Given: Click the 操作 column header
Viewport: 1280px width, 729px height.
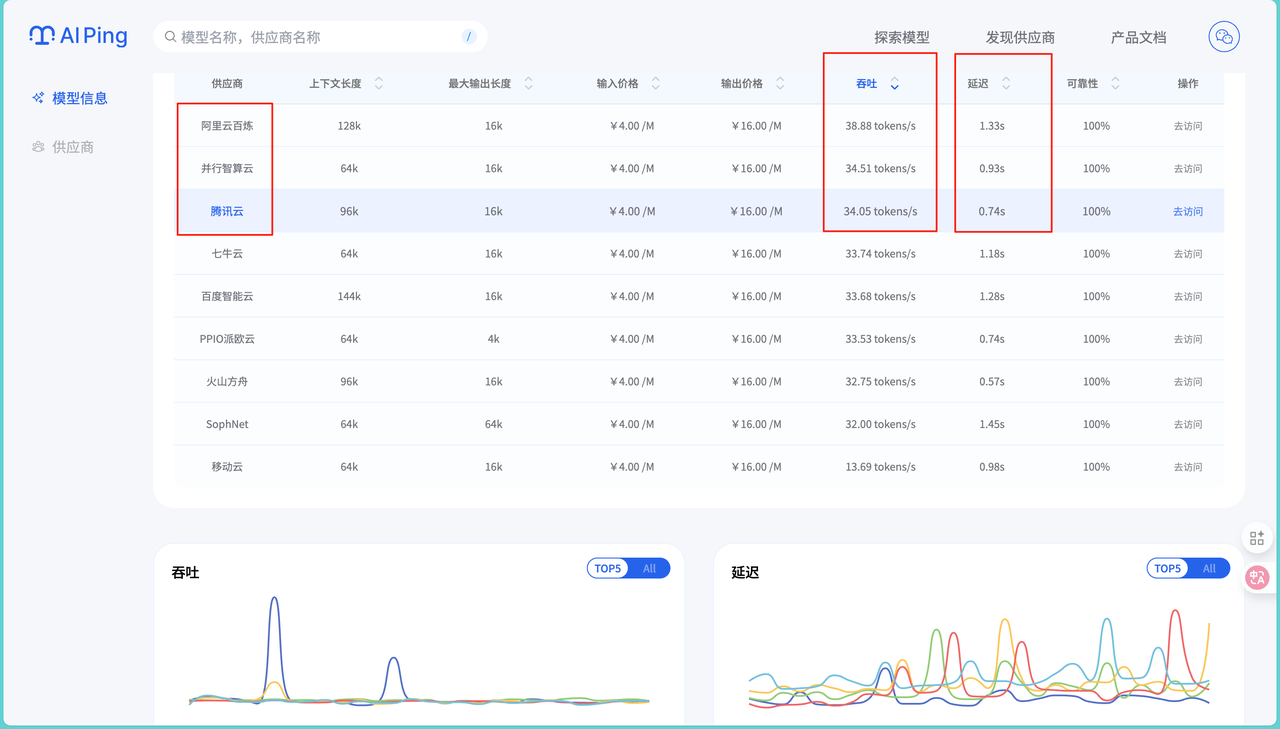Looking at the screenshot, I should tap(1188, 84).
